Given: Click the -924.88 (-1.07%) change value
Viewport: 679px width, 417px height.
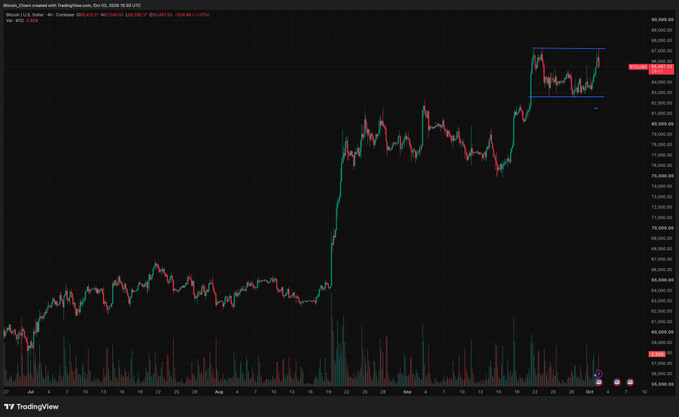Looking at the screenshot, I should tap(192, 15).
